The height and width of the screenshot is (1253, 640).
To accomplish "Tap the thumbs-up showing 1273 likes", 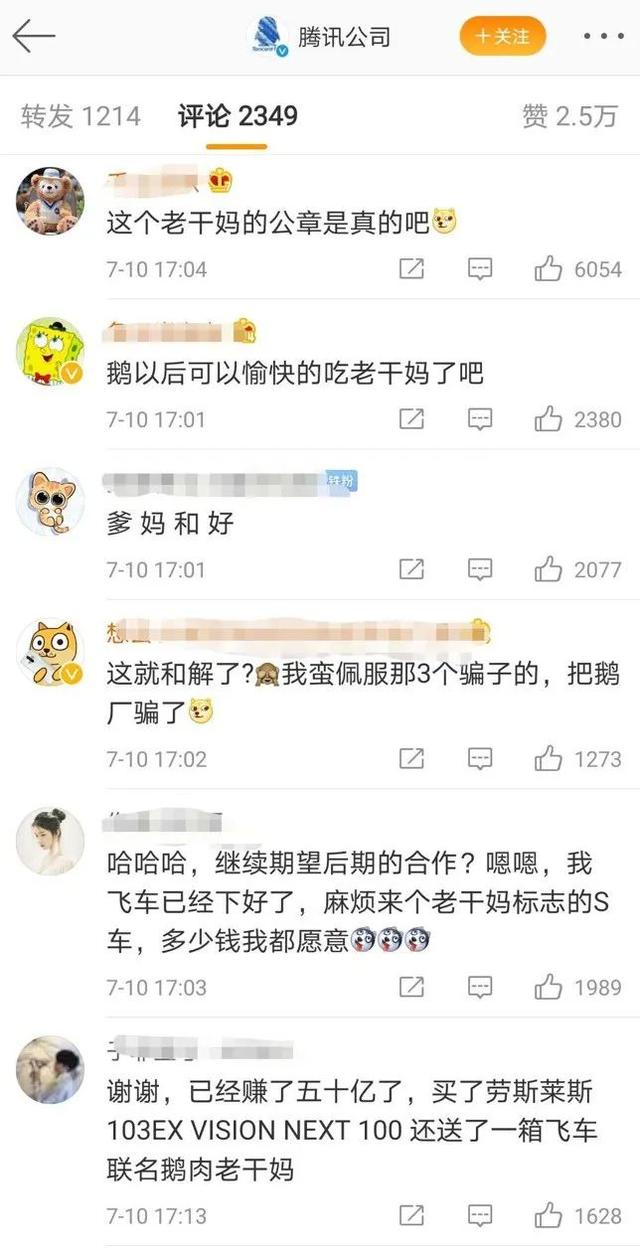I will pos(548,759).
